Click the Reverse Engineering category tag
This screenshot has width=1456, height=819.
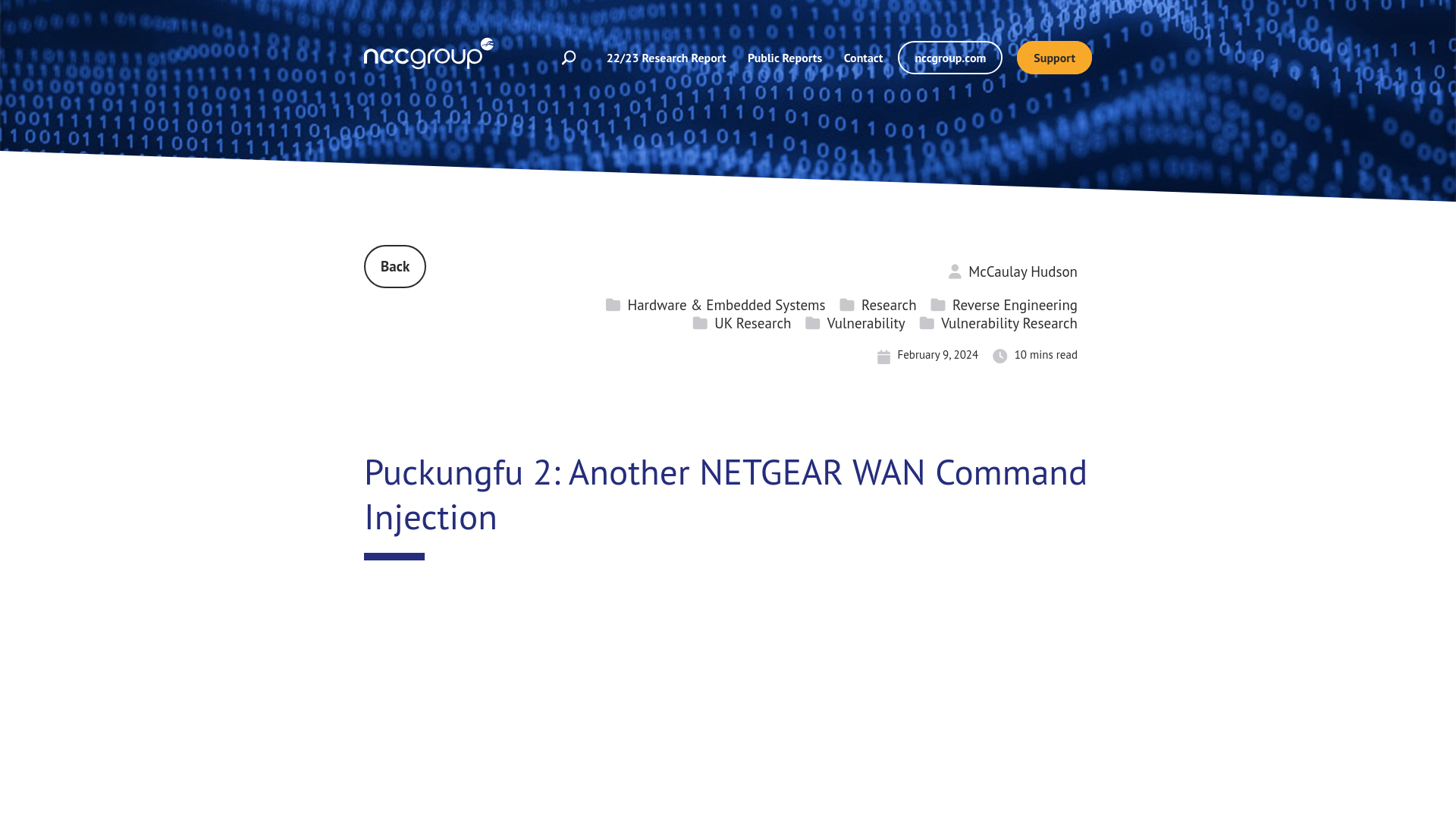pyautogui.click(x=1014, y=304)
